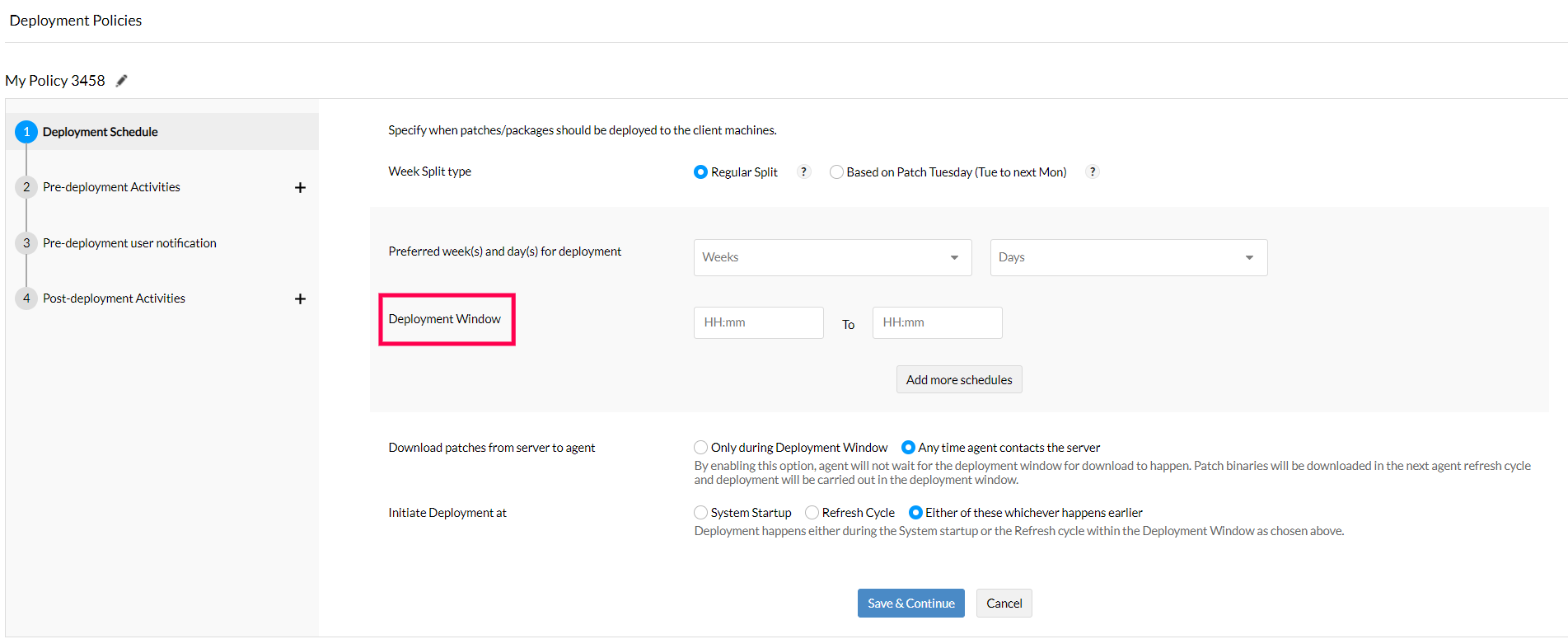Viewport: 1568px width, 639px height.
Task: Click help icon next to Regular Split
Action: (803, 171)
